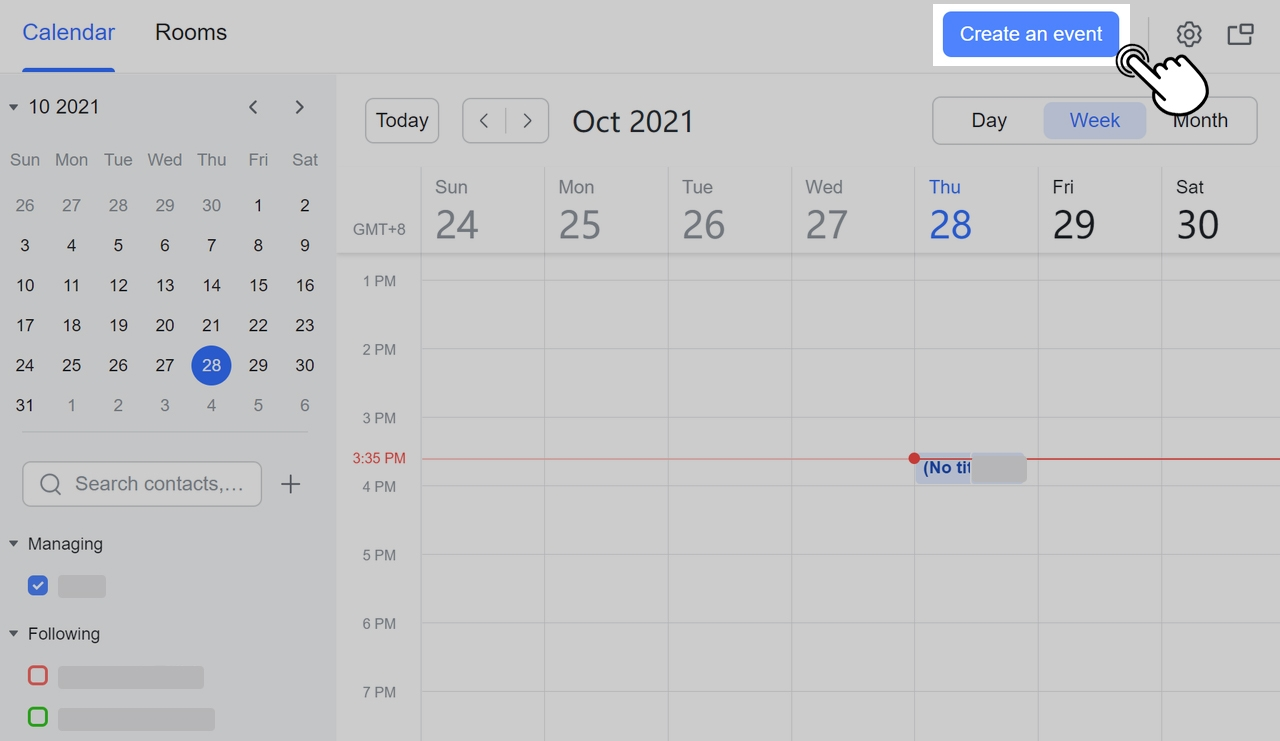Go to next week with the forward arrow
The height and width of the screenshot is (741, 1280).
527,120
